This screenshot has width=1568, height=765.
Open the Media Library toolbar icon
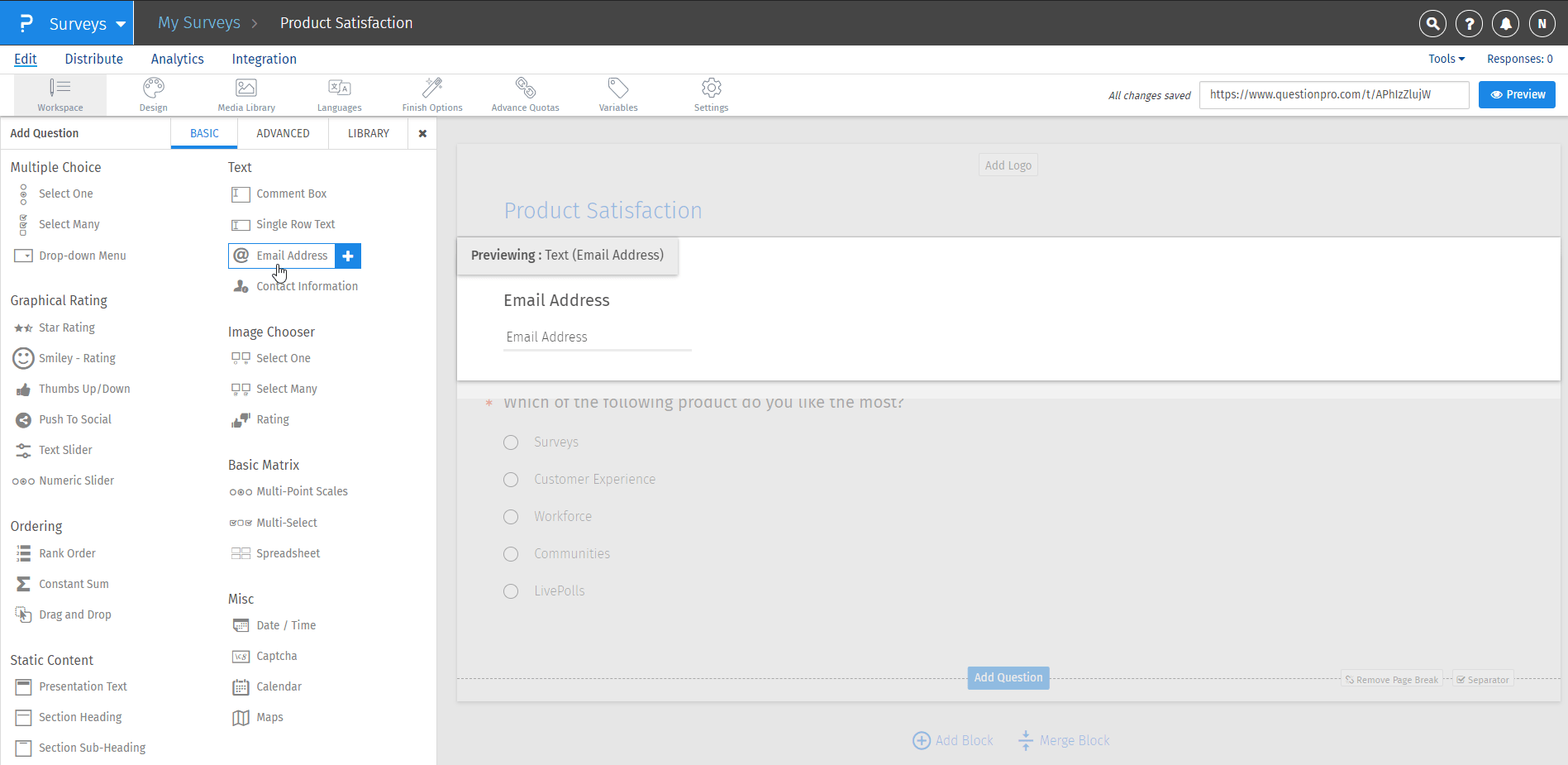coord(245,93)
